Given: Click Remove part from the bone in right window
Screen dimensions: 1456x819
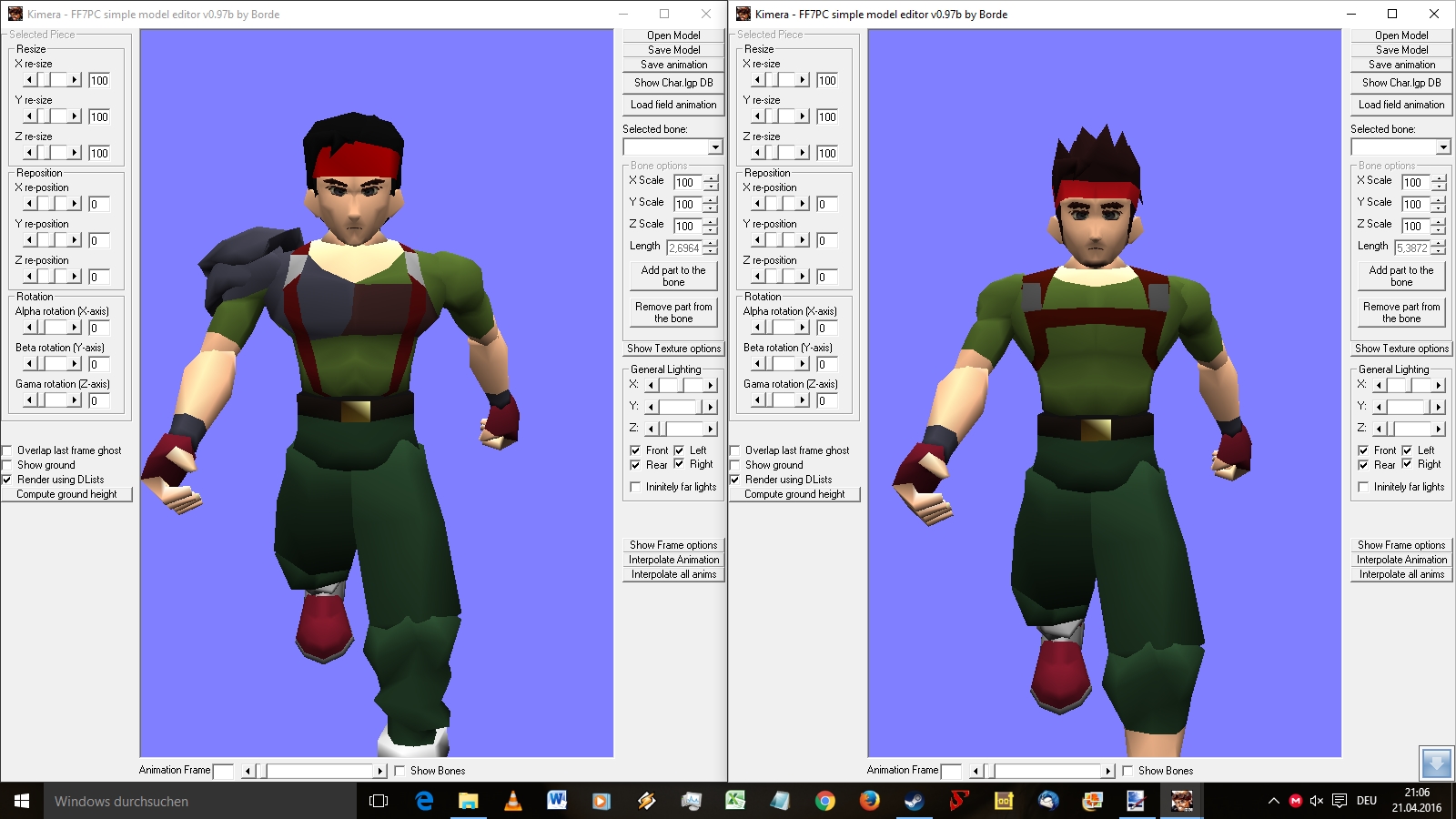Looking at the screenshot, I should (1401, 312).
